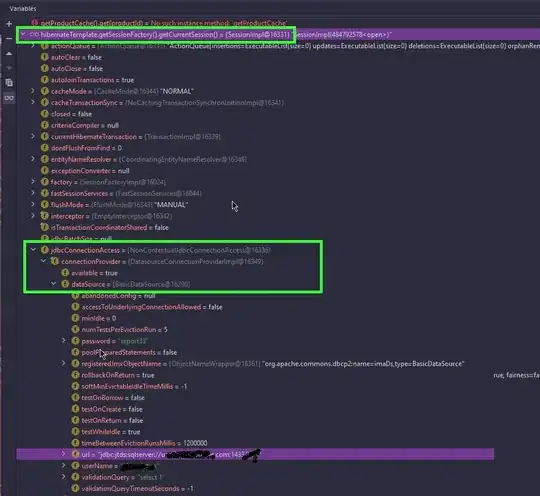Click the BasicDataSource@16290 value text
540x496 pixels.
[152, 284]
